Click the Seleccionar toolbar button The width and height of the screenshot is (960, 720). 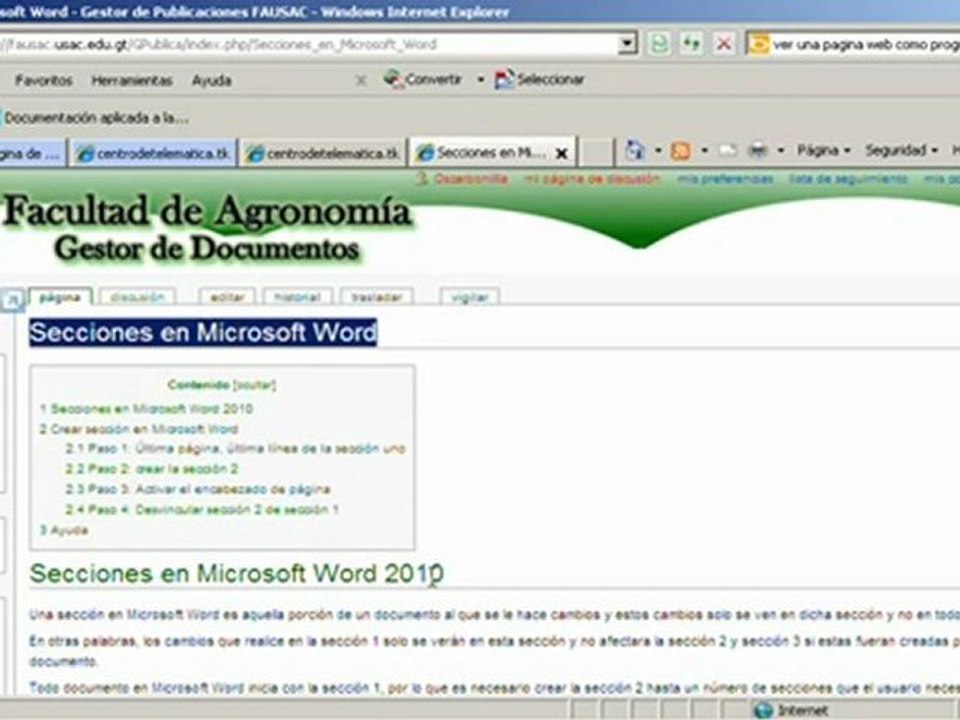540,80
